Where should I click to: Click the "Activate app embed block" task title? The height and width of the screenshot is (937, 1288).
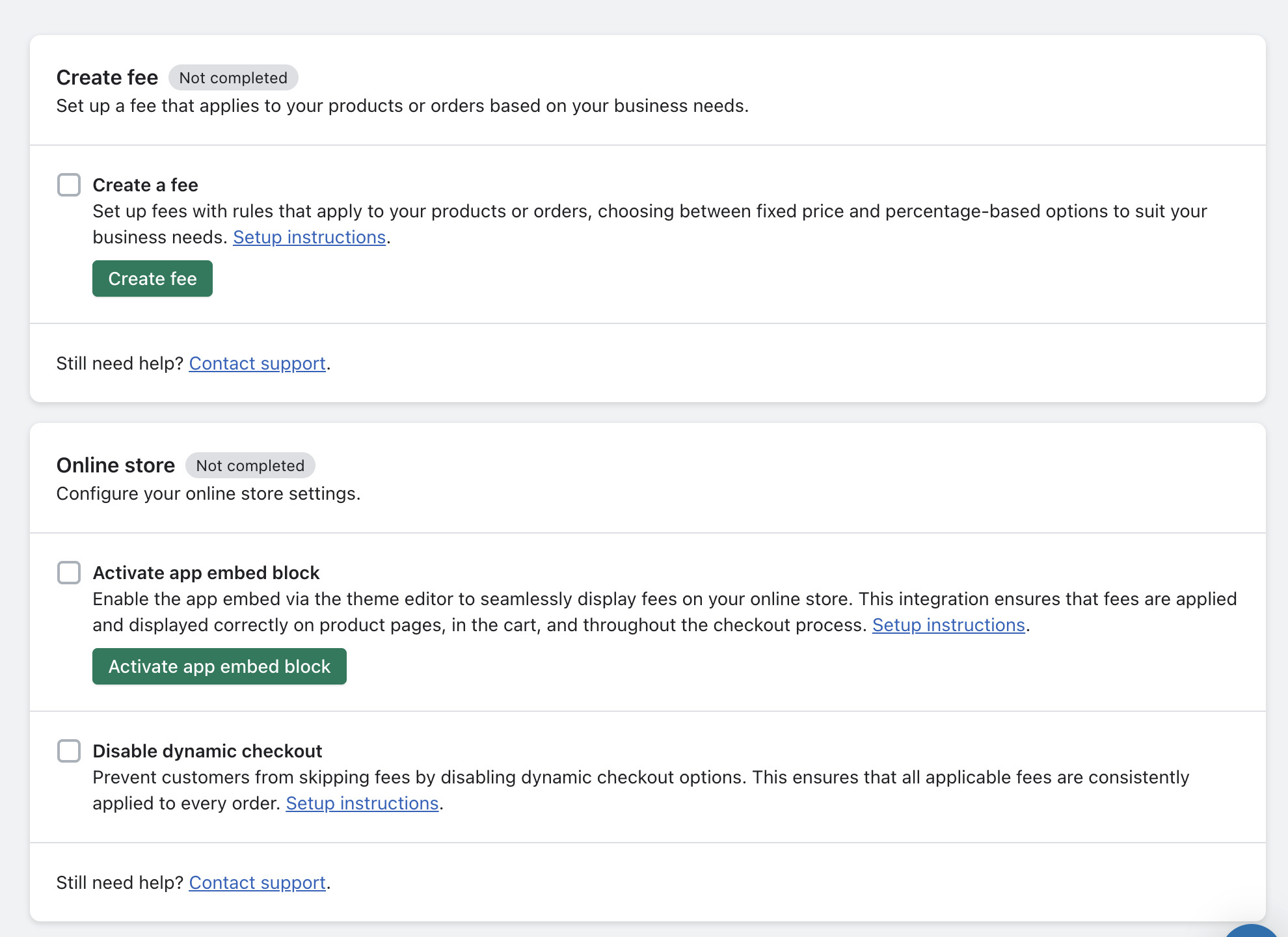pyautogui.click(x=206, y=573)
